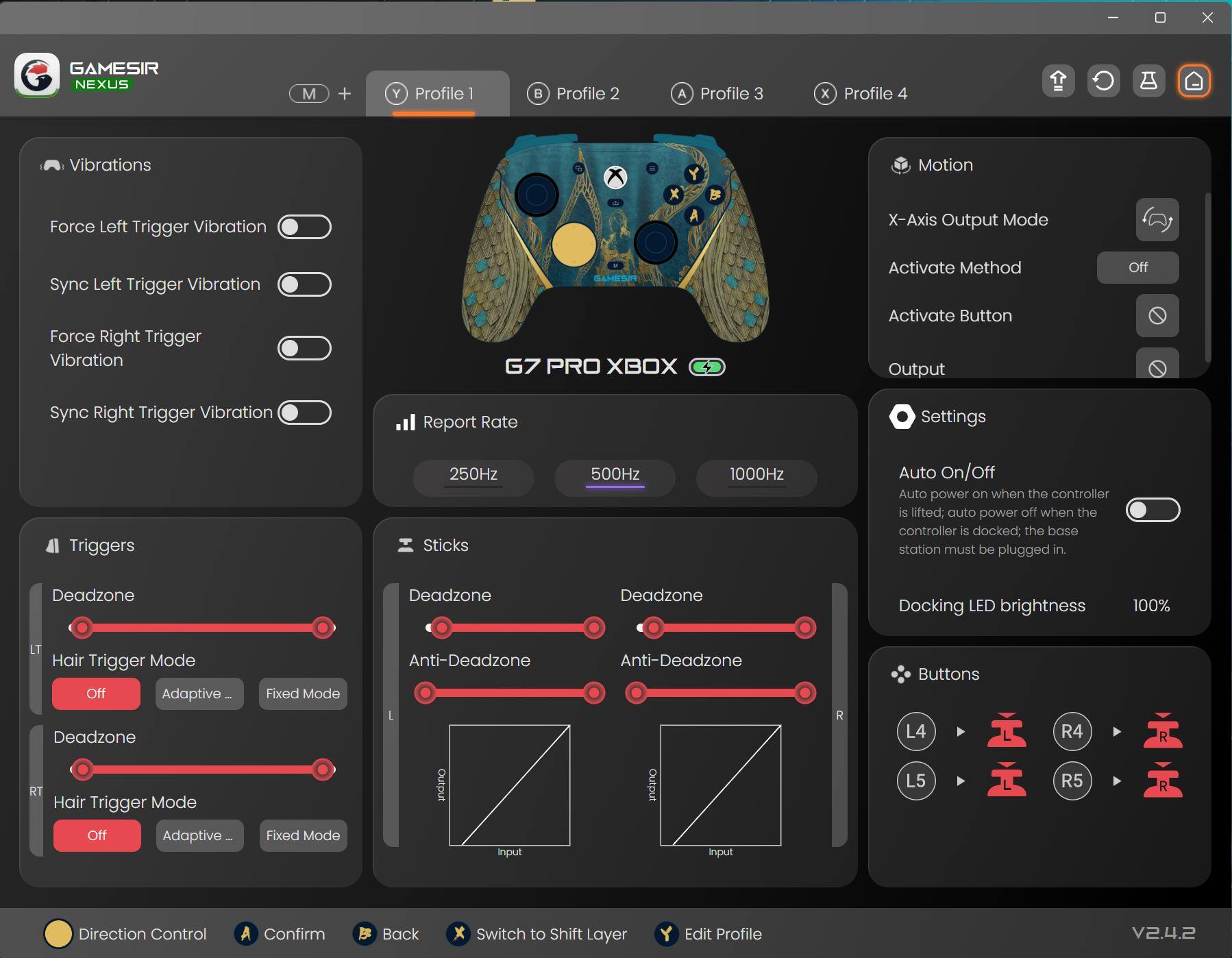This screenshot has height=958, width=1232.
Task: Click the M mode badge
Action: point(309,93)
